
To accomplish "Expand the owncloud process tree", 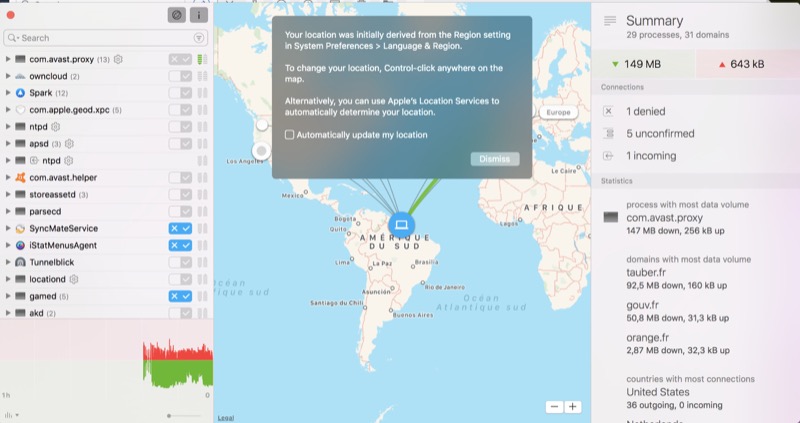I will click(x=8, y=76).
